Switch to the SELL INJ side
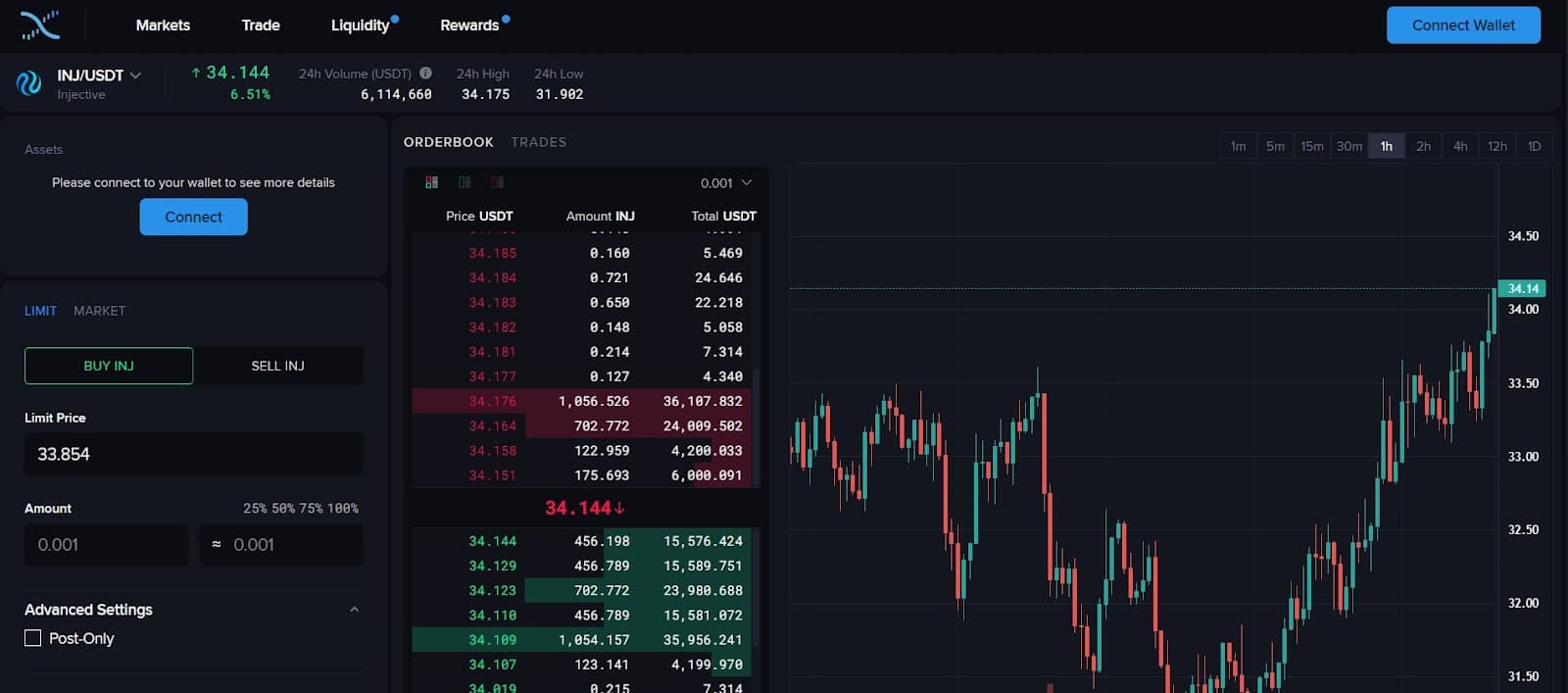 [x=277, y=366]
